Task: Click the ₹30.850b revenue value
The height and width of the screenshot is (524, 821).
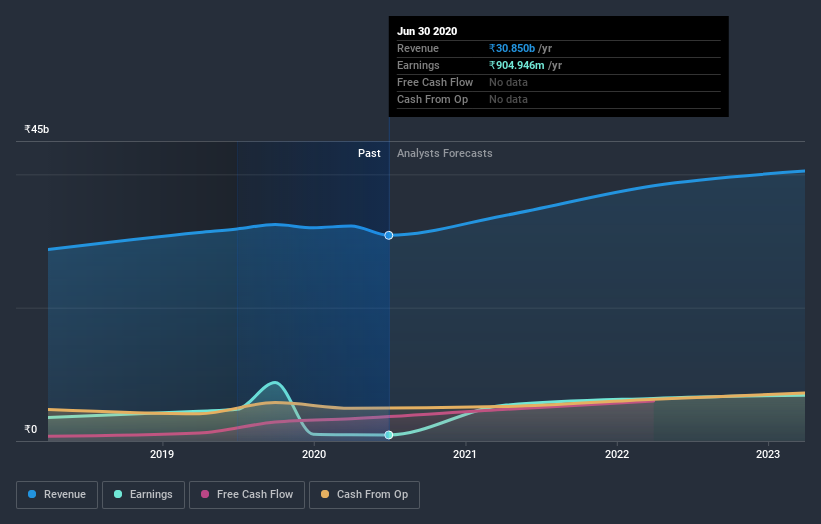Action: (x=512, y=48)
